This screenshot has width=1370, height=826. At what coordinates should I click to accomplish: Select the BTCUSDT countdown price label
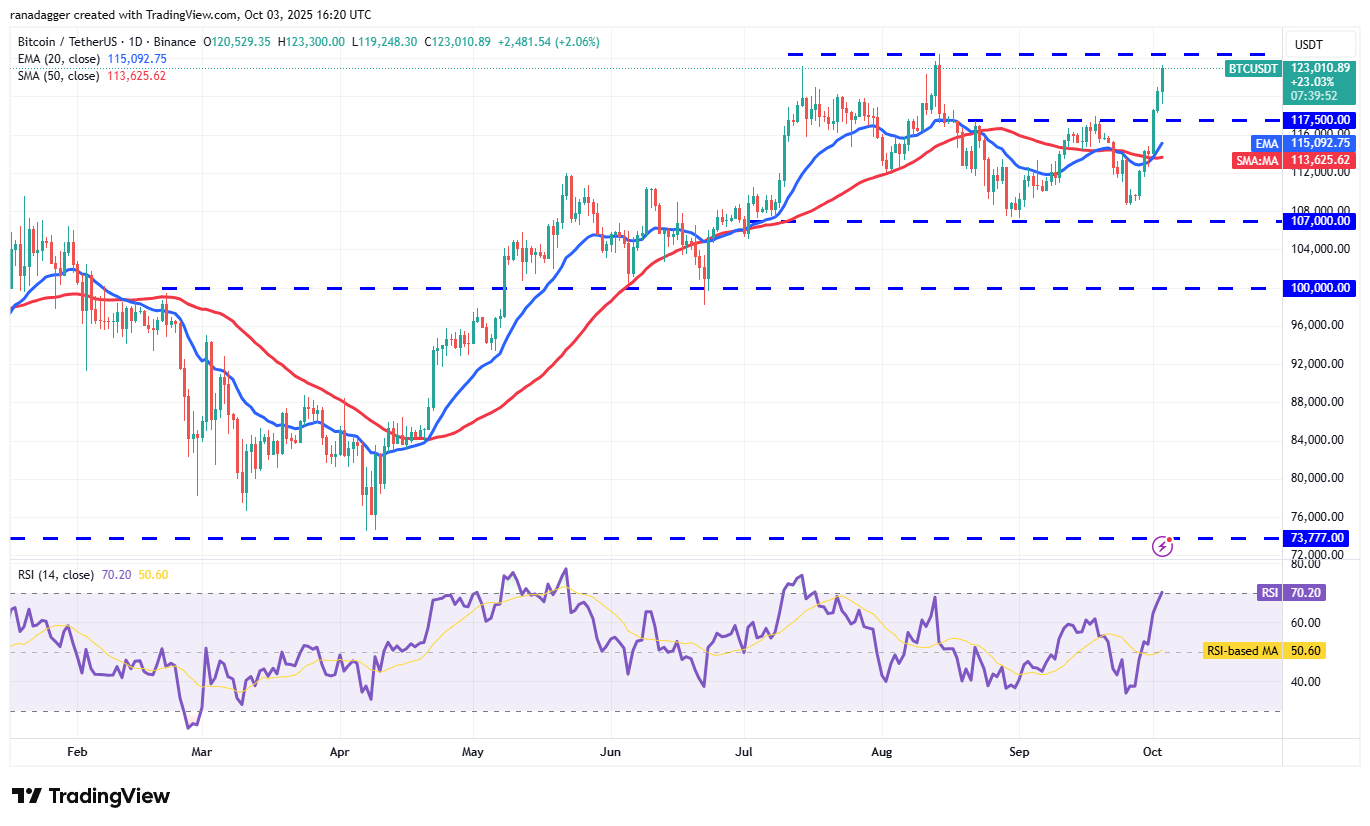pos(1318,82)
